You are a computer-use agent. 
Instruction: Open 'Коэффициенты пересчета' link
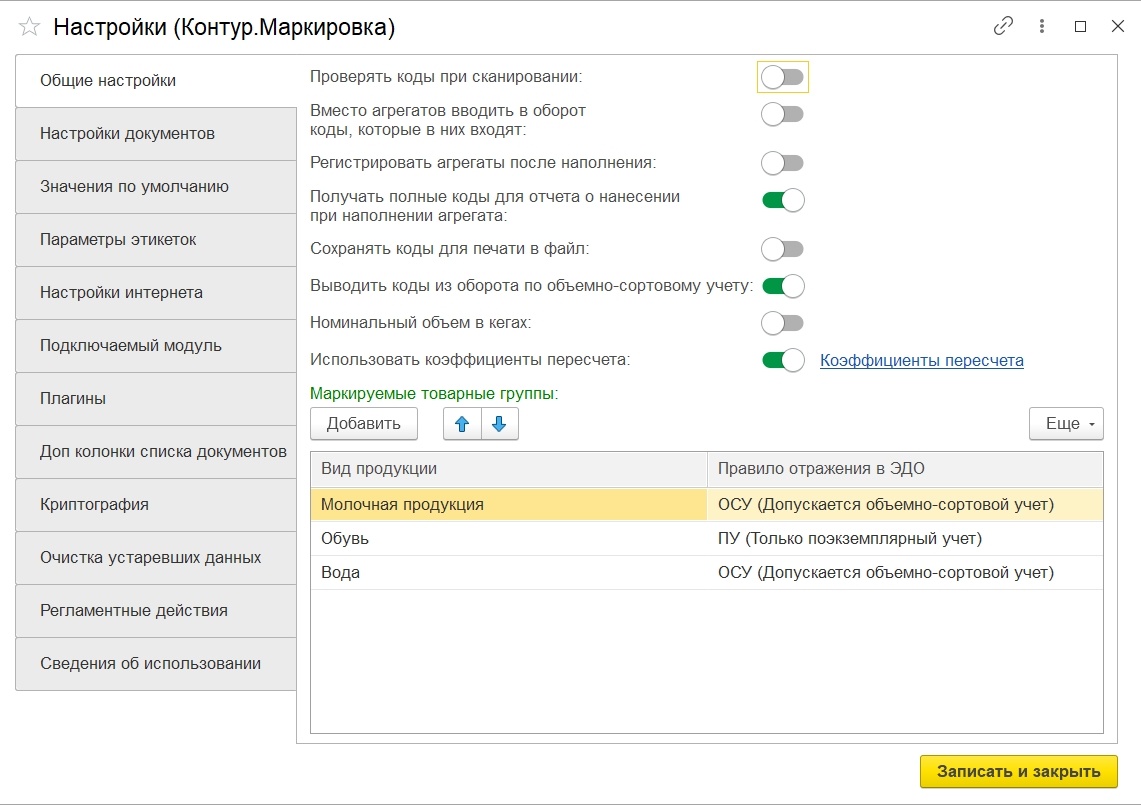(x=922, y=360)
